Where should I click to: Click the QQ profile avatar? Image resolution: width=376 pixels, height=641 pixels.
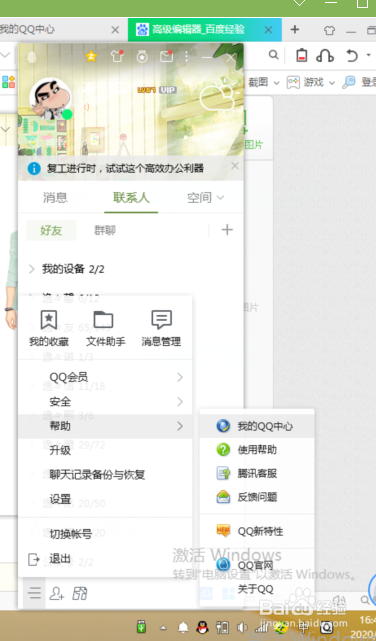coord(50,99)
